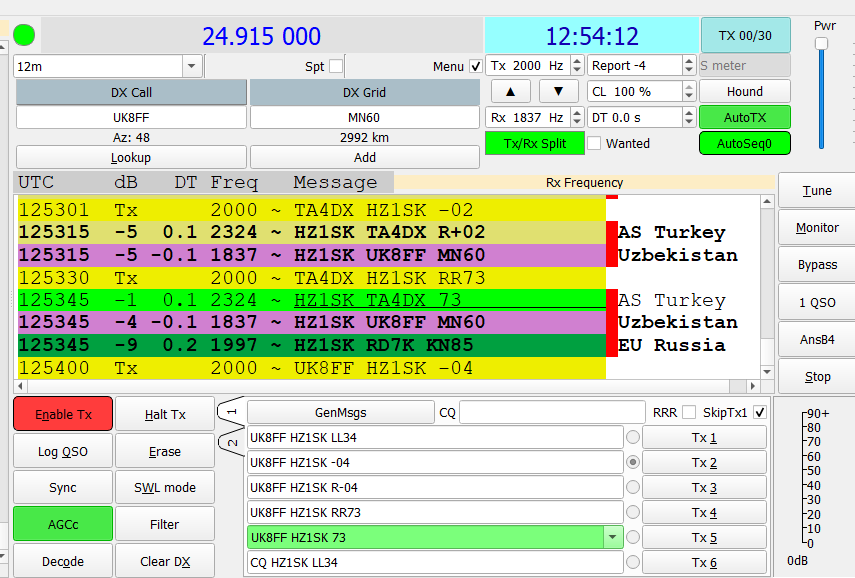Select radio button for Tx 3 message
Viewport: 855px width, 578px height.
[x=633, y=487]
